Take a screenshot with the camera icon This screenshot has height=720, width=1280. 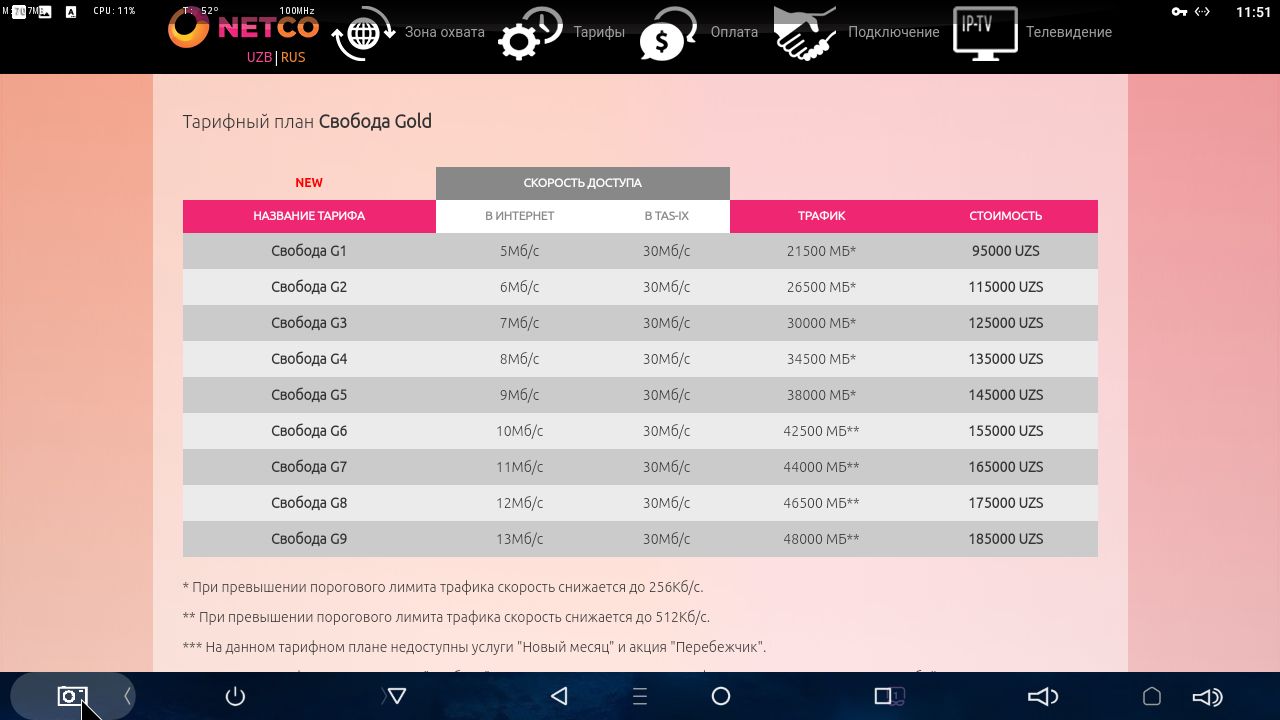(72, 696)
